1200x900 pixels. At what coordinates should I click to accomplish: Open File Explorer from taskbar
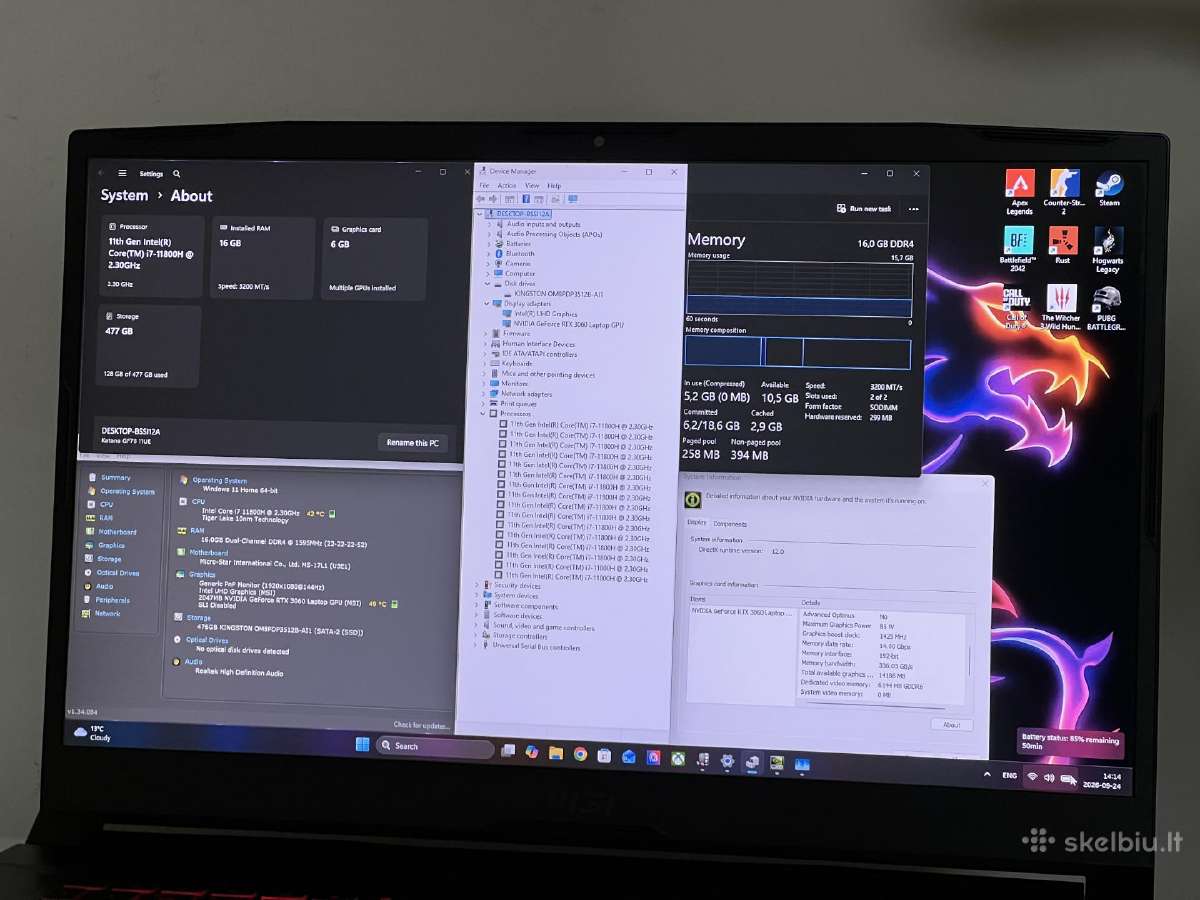tap(555, 753)
